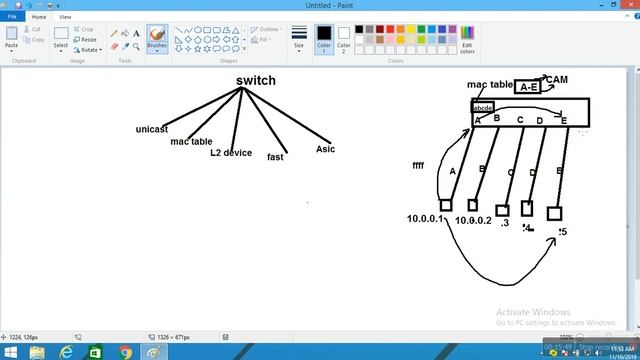Pick the purple color swatch
The width and height of the screenshot is (640, 360).
pos(453,29)
